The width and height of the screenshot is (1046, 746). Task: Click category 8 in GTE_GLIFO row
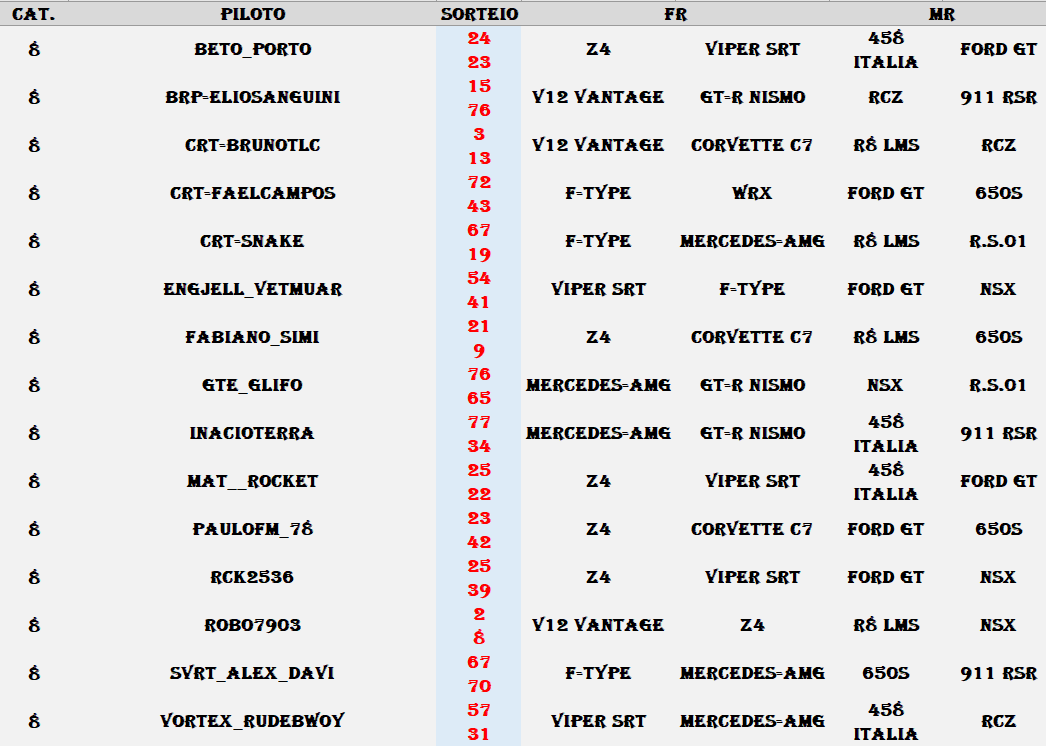coord(34,386)
